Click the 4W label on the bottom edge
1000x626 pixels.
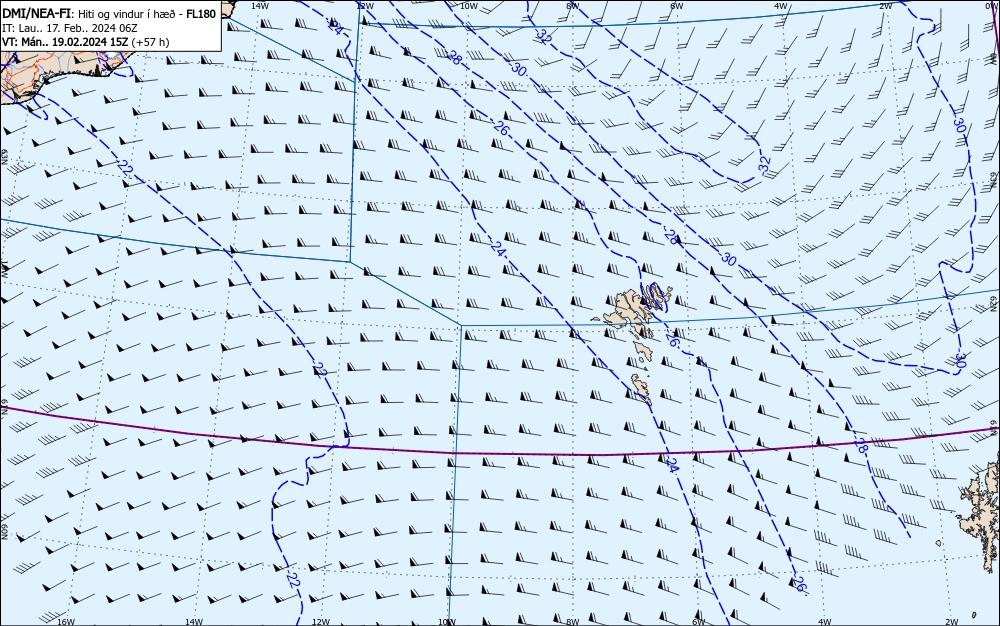pos(824,622)
